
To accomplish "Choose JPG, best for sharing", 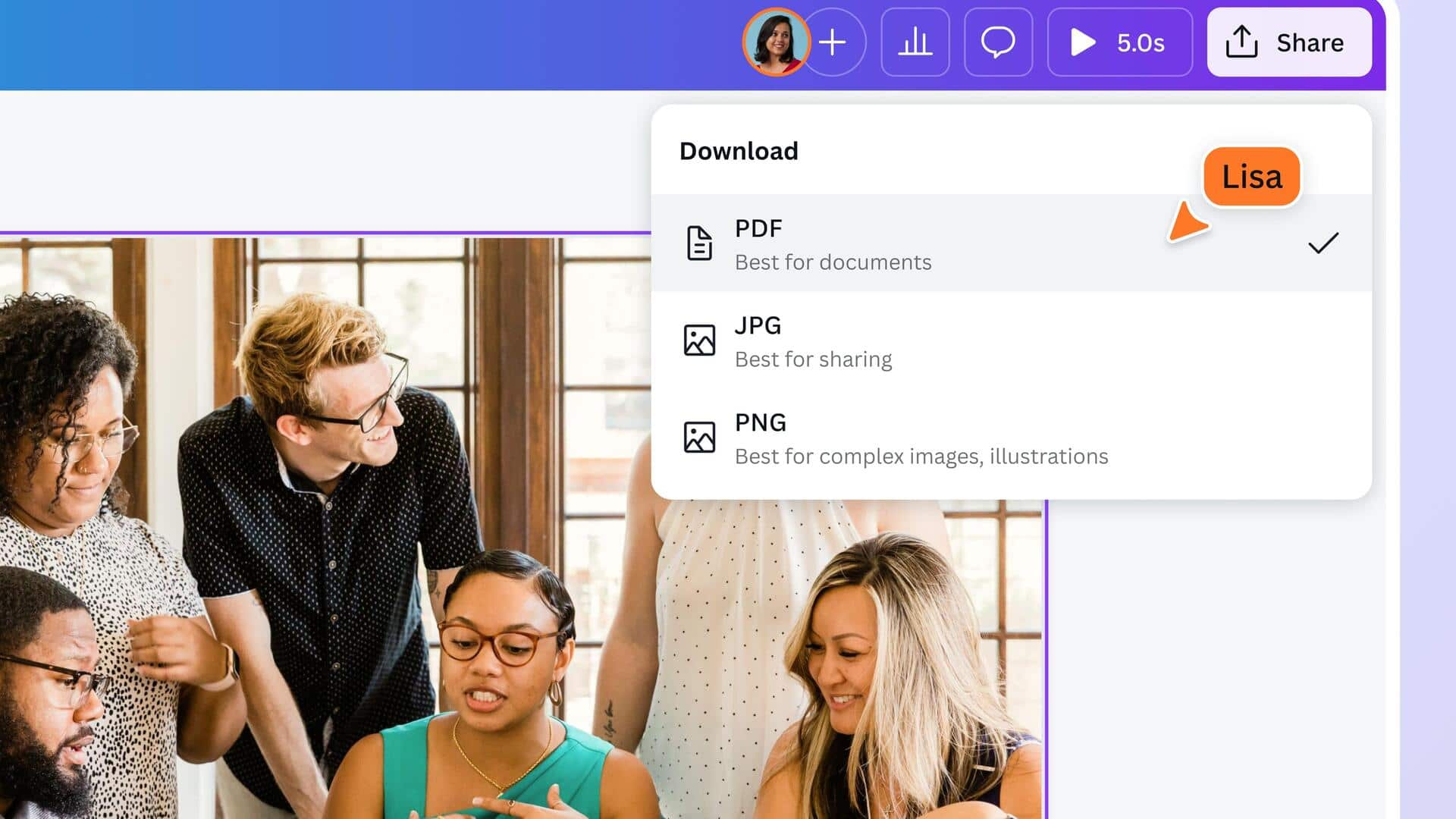I will (759, 326).
